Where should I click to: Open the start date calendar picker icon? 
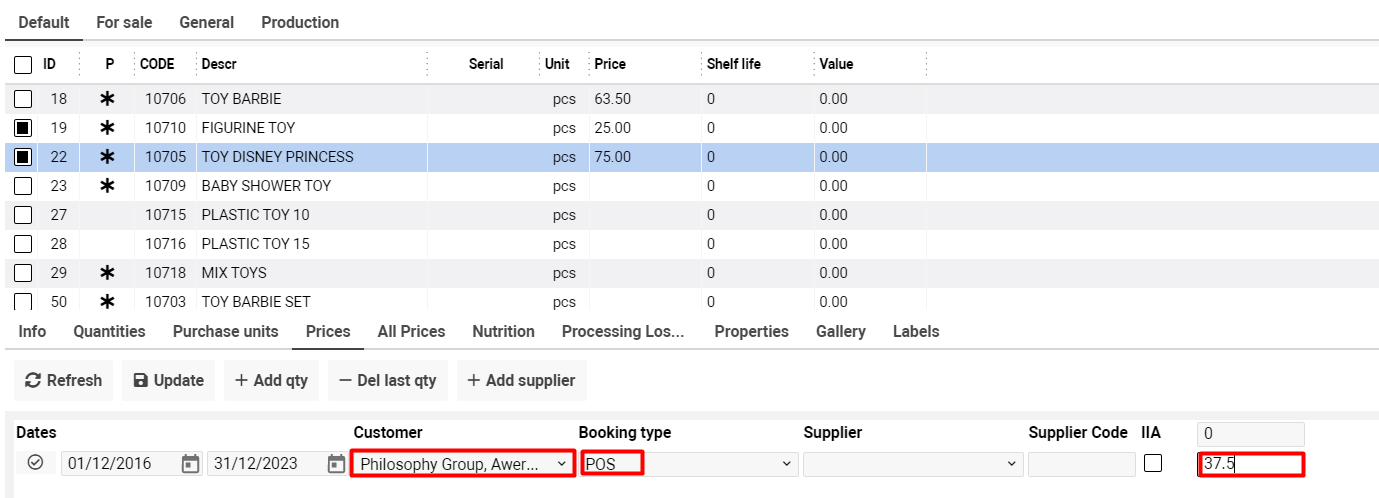click(x=190, y=464)
